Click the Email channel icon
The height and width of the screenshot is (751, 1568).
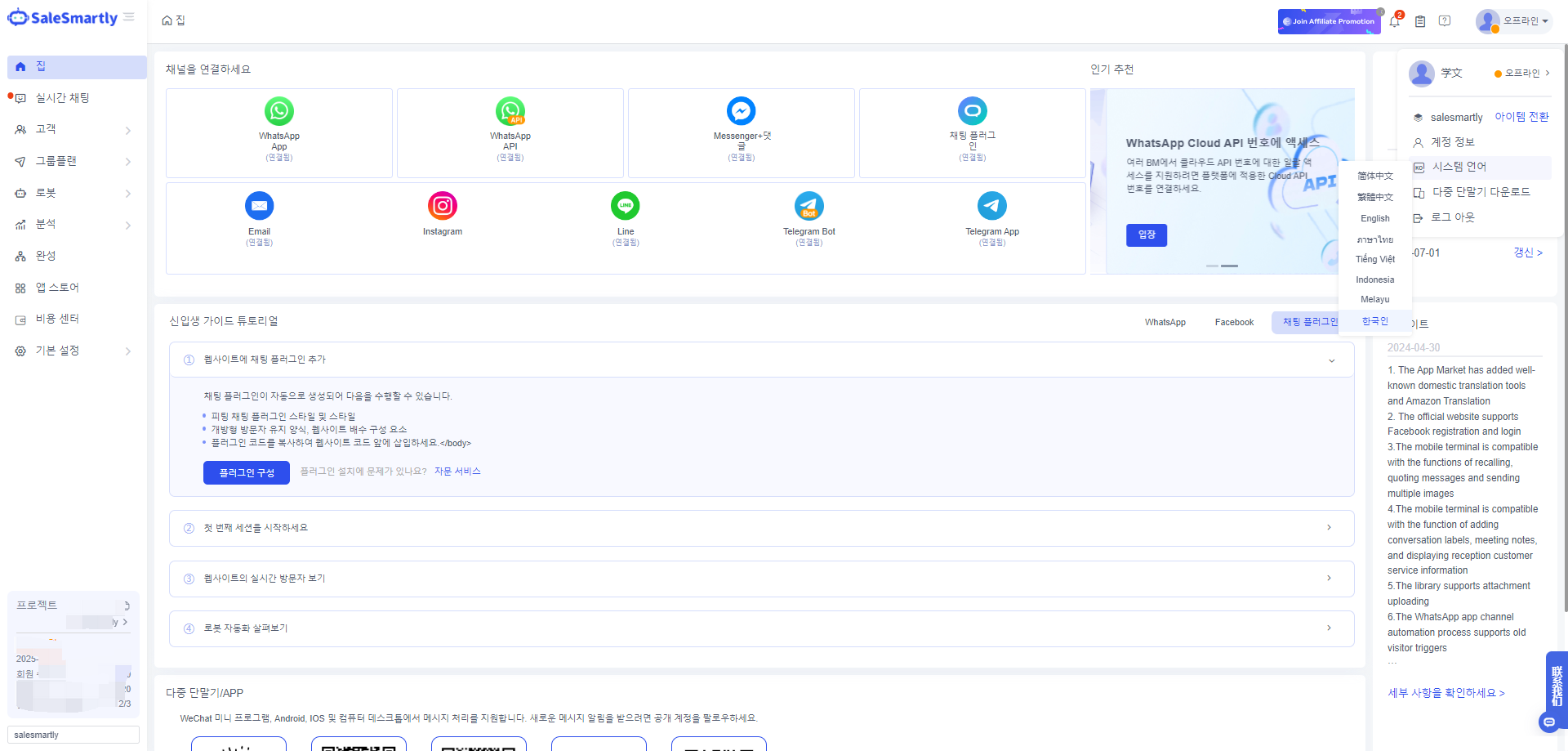(x=259, y=206)
